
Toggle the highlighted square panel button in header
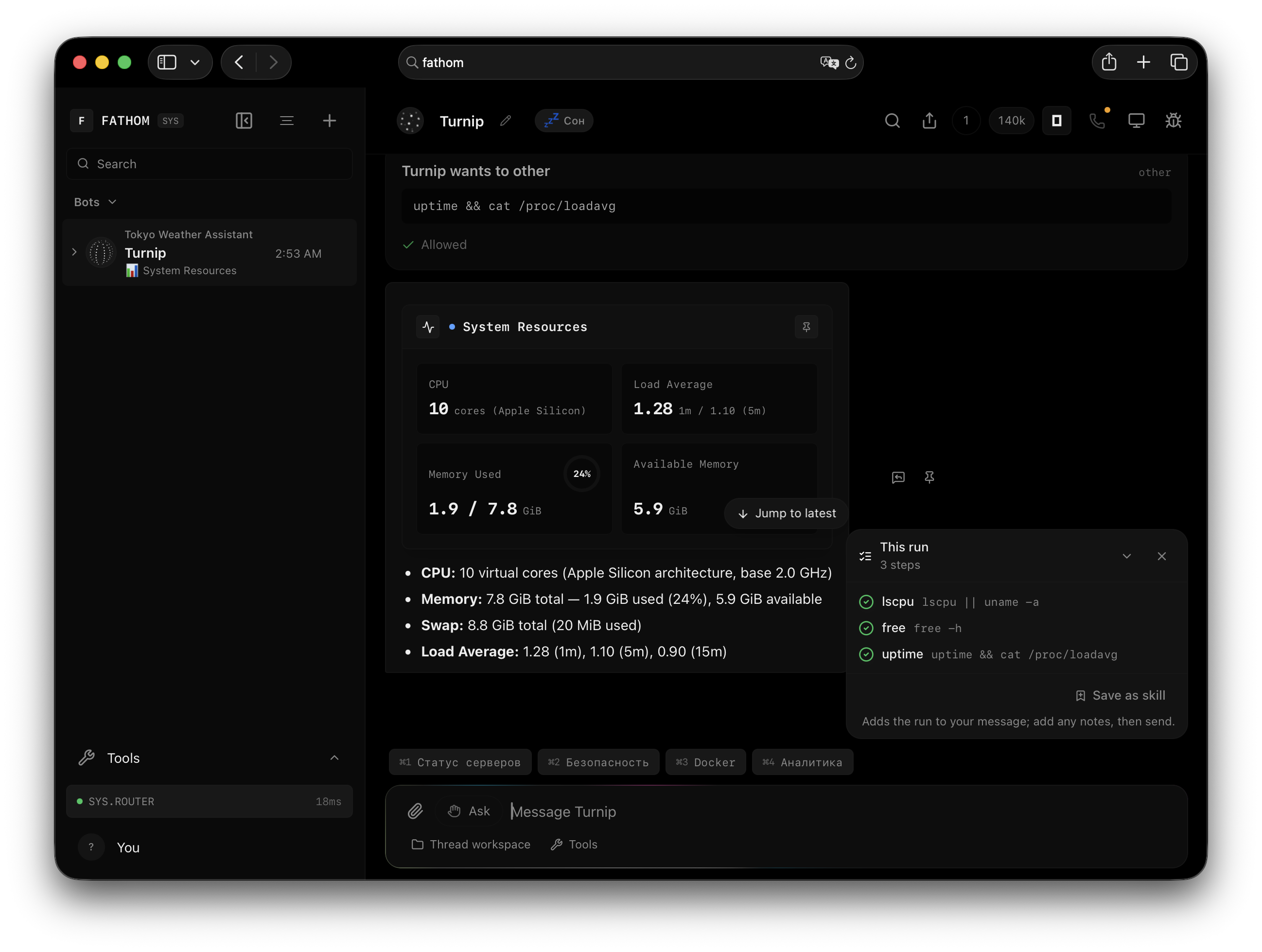click(1057, 121)
